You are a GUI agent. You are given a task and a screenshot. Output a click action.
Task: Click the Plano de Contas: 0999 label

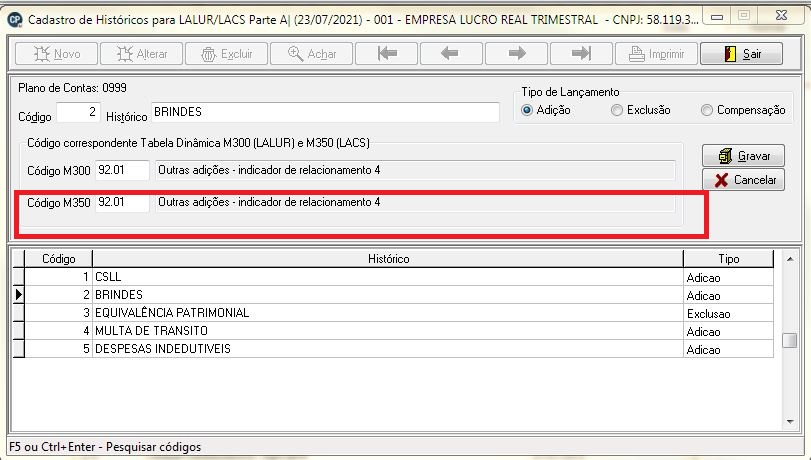pyautogui.click(x=72, y=88)
